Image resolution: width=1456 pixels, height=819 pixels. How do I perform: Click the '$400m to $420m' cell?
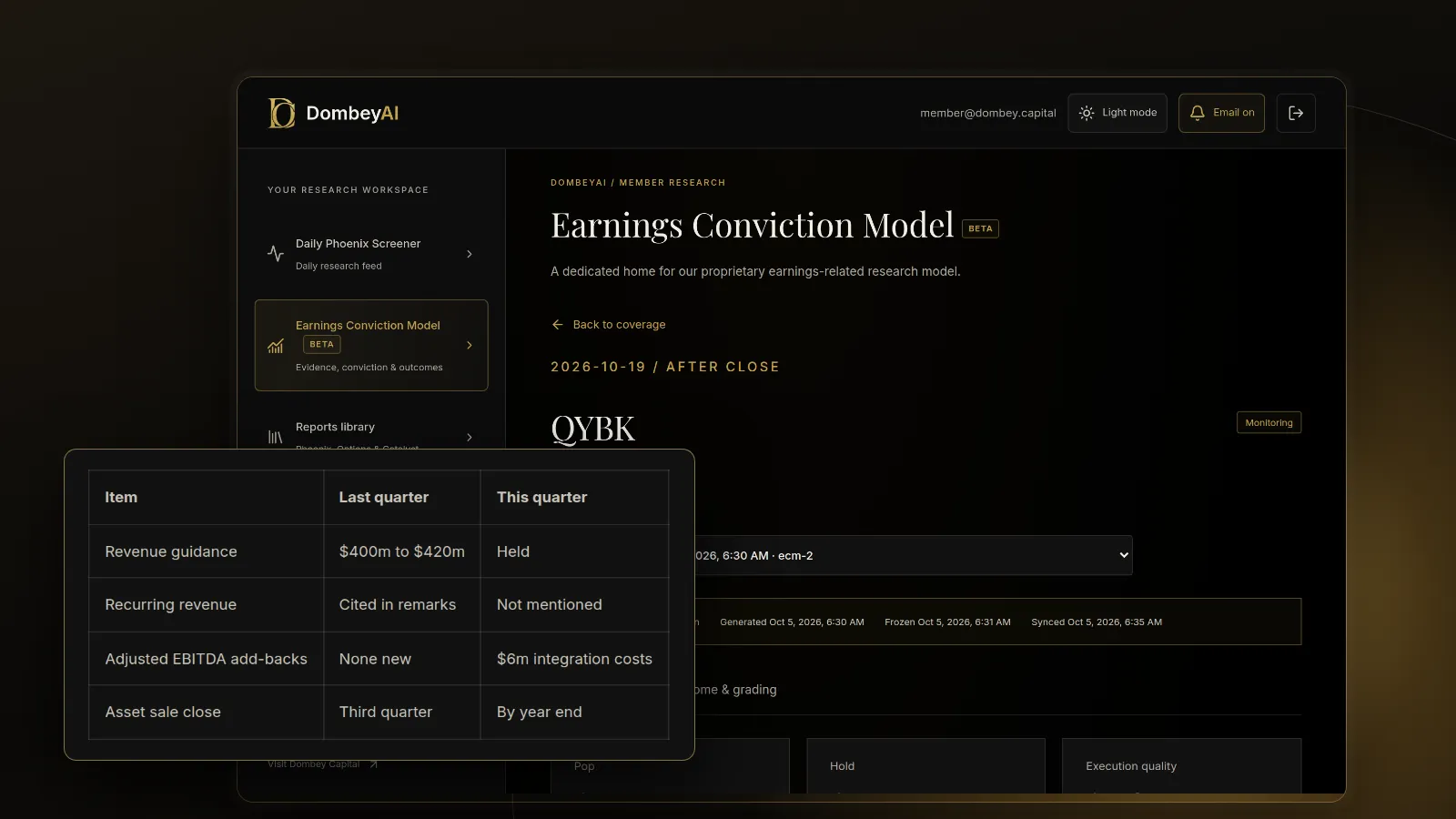402,551
